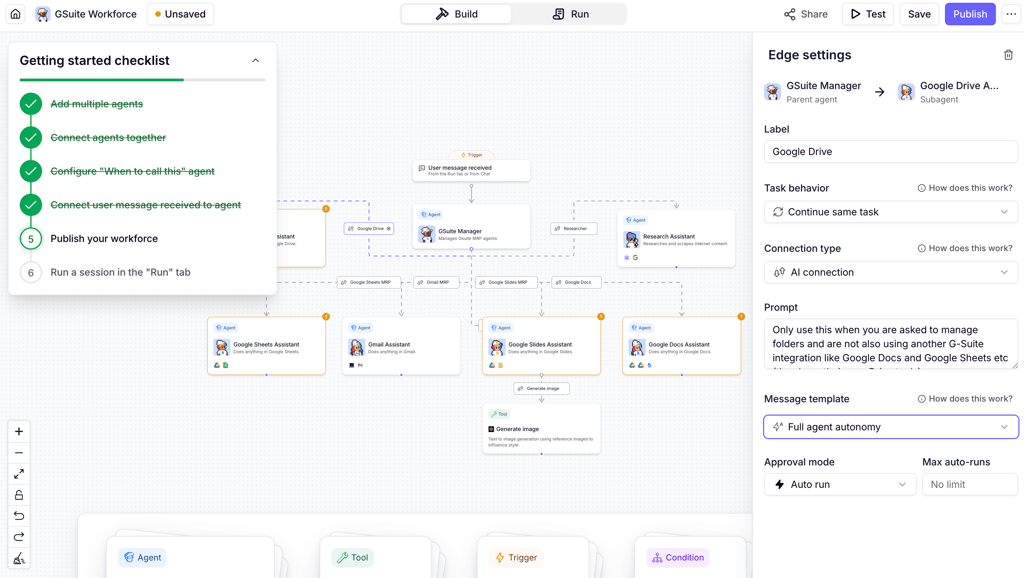Go to the home icon
Screen dimensions: 1024x578
tap(16, 14)
